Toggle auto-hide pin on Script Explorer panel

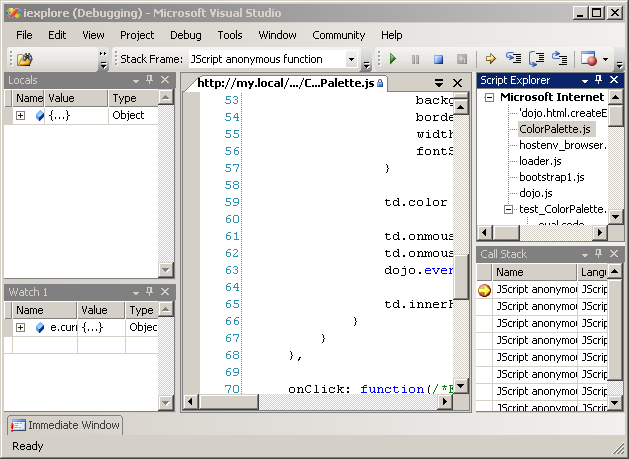pyautogui.click(x=599, y=79)
